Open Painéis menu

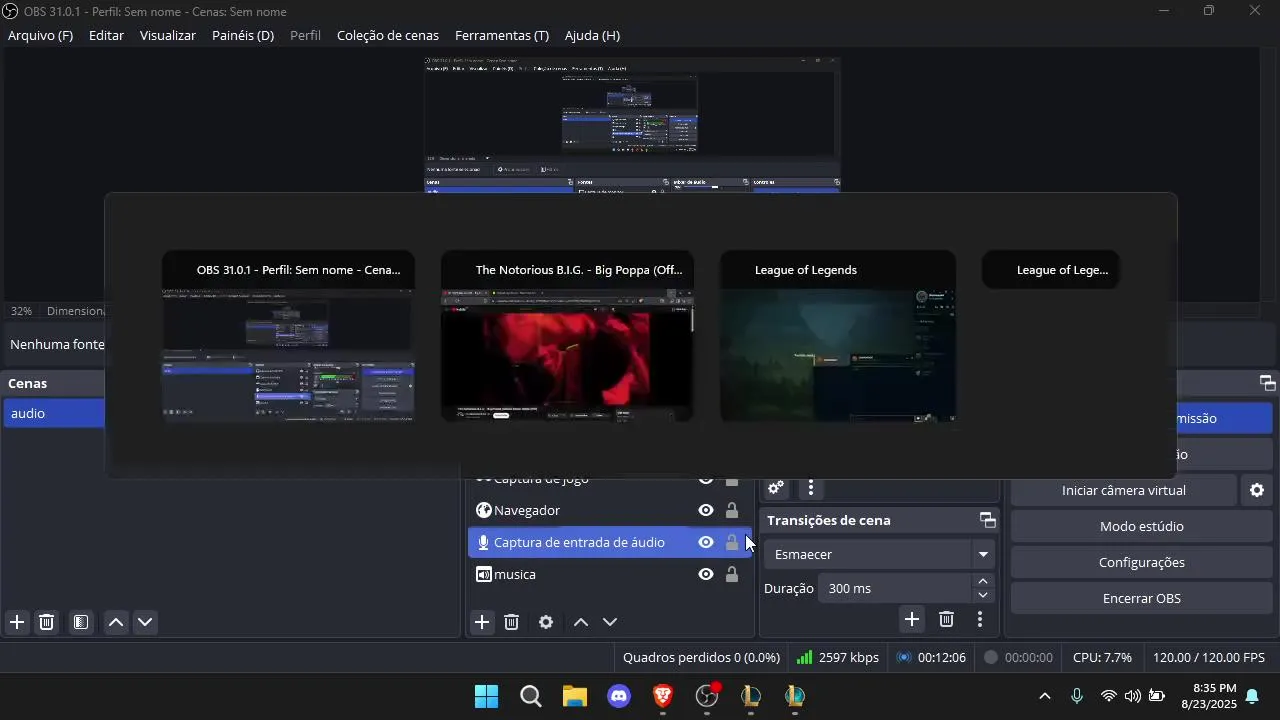coord(243,35)
